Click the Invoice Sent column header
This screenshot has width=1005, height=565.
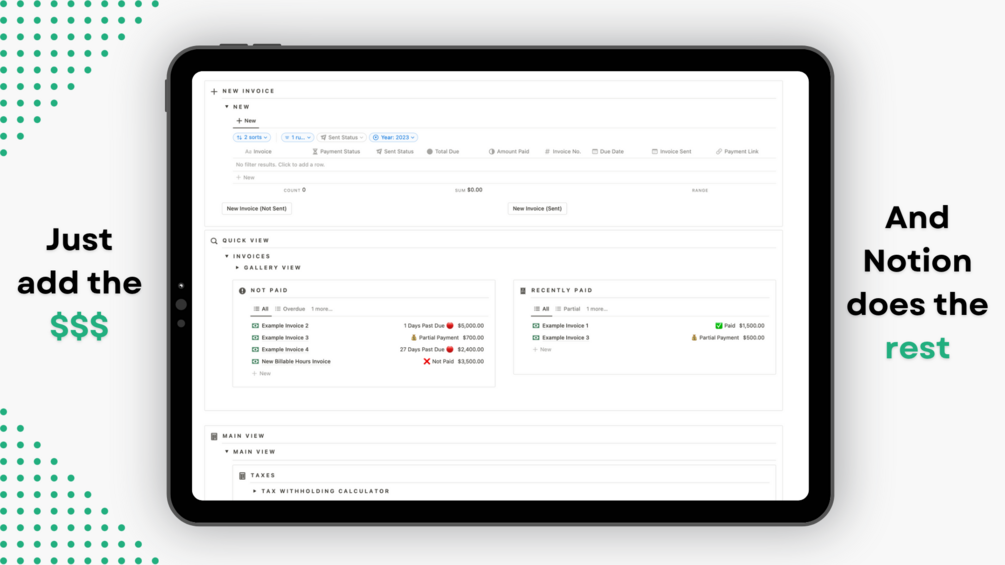pos(671,152)
